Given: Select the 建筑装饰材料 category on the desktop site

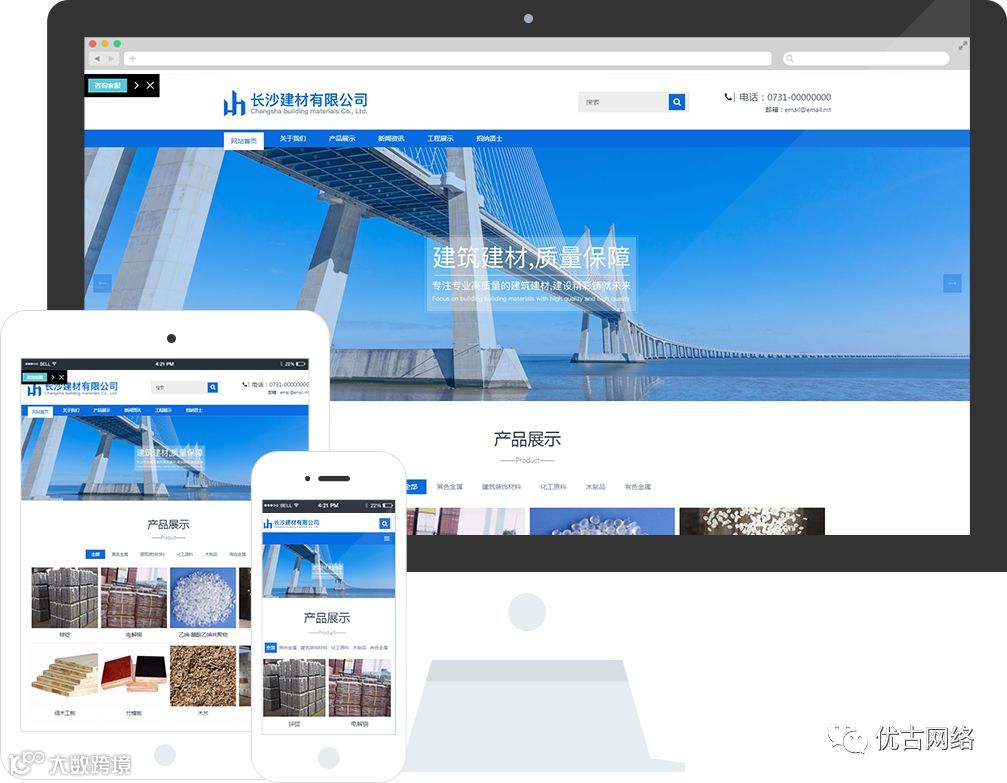Looking at the screenshot, I should 502,487.
